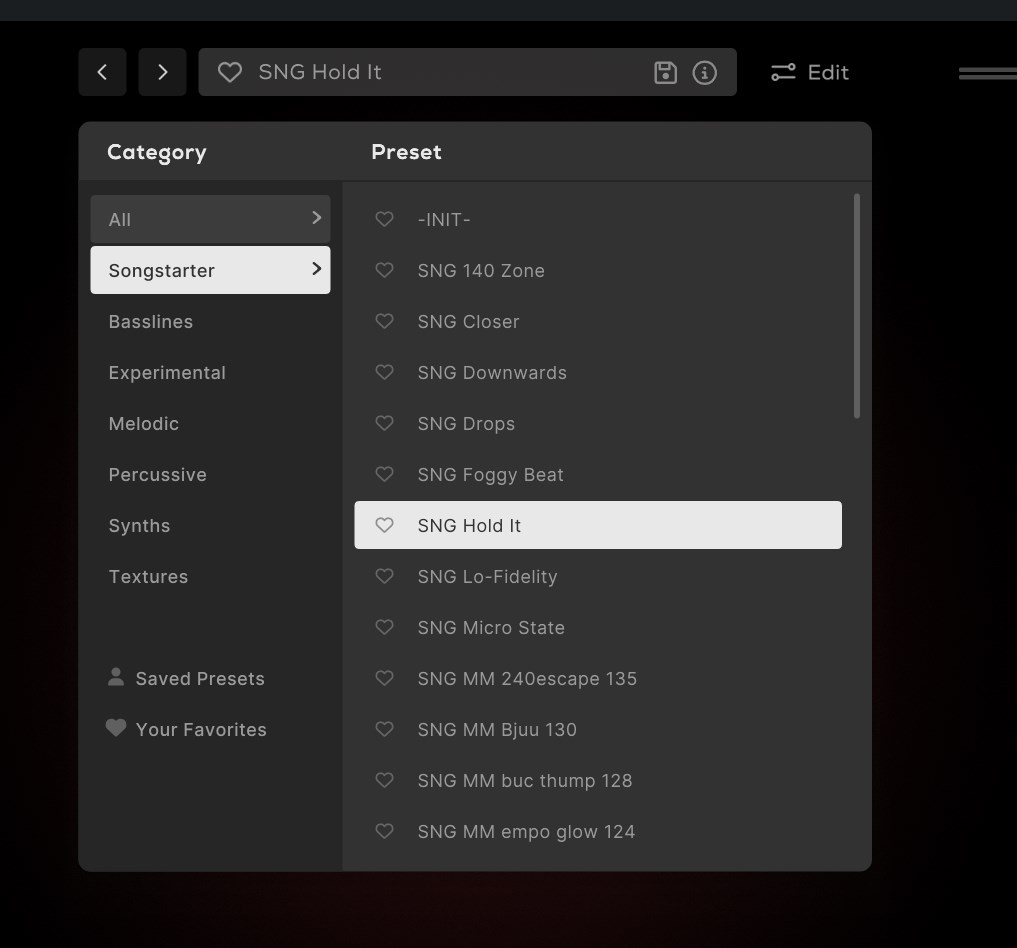Open the preset info icon
This screenshot has height=948, width=1017.
[705, 72]
